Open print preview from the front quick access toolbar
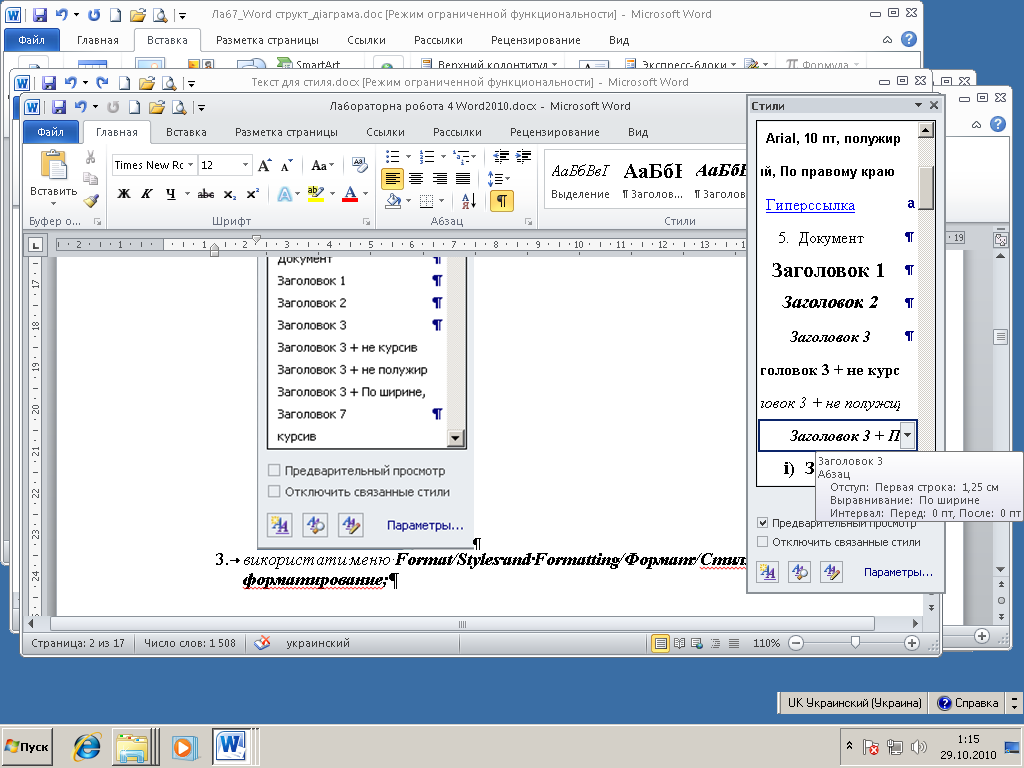Viewport: 1024px width, 768px height. (178, 106)
